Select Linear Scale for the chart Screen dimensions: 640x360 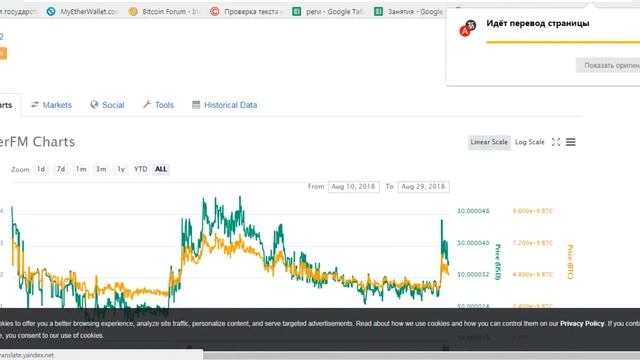(x=489, y=142)
